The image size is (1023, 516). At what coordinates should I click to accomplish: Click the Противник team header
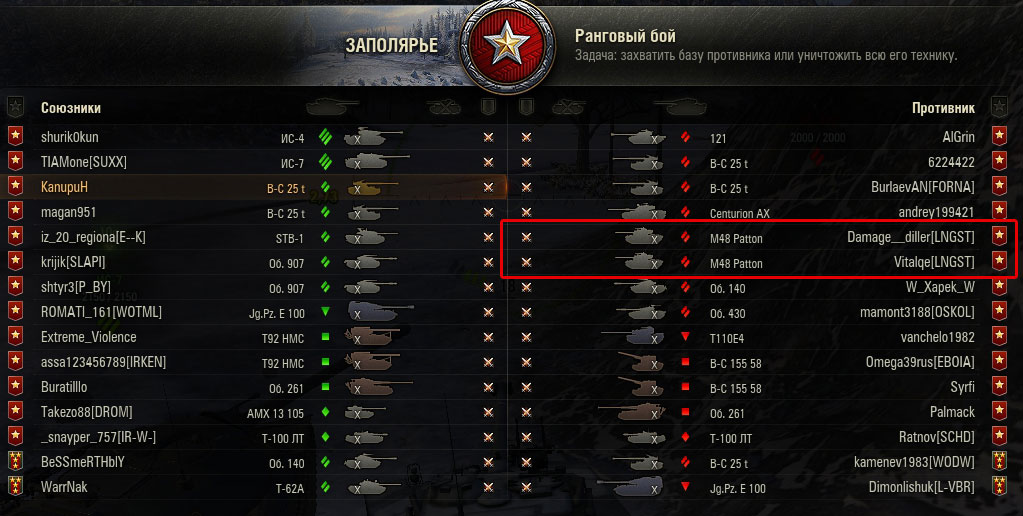tap(943, 108)
